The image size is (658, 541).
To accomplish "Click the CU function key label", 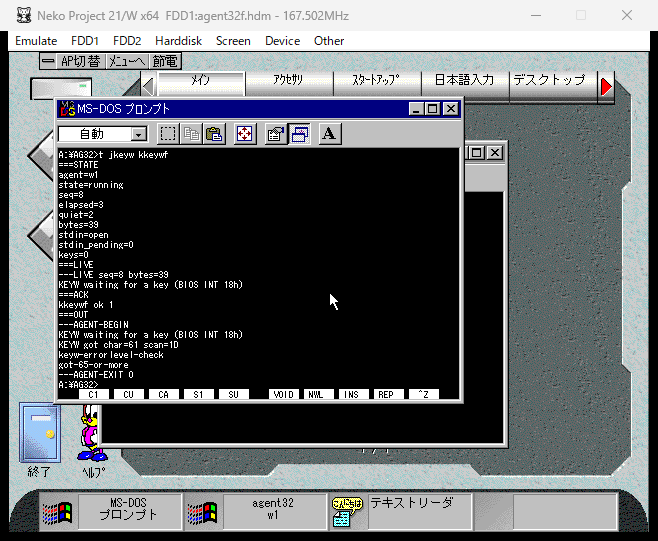I will 128,395.
